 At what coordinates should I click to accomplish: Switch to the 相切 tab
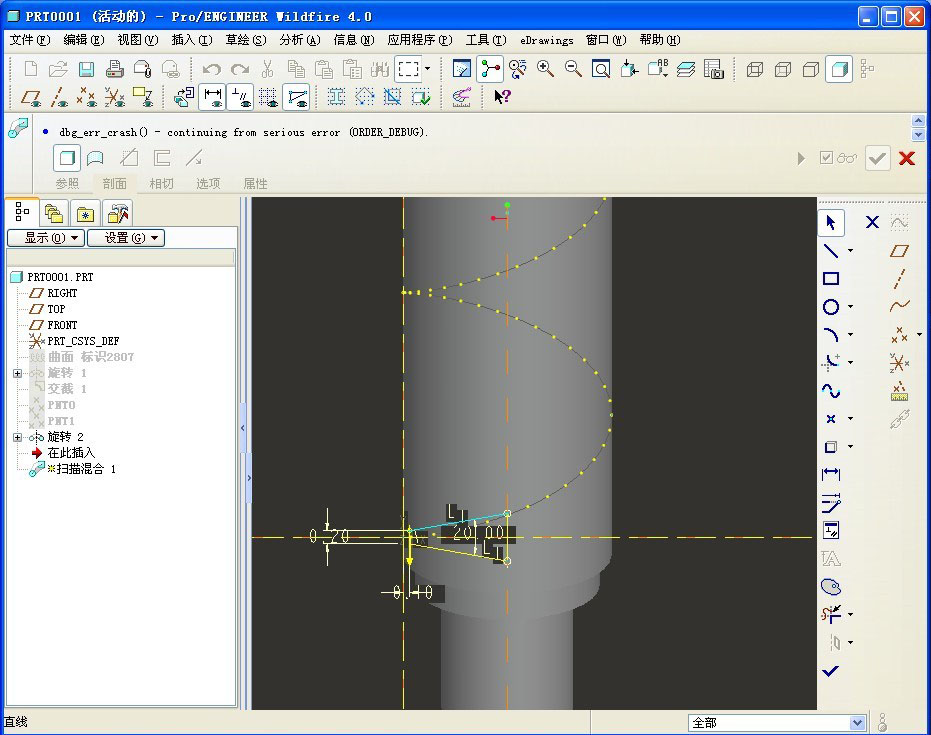click(161, 183)
